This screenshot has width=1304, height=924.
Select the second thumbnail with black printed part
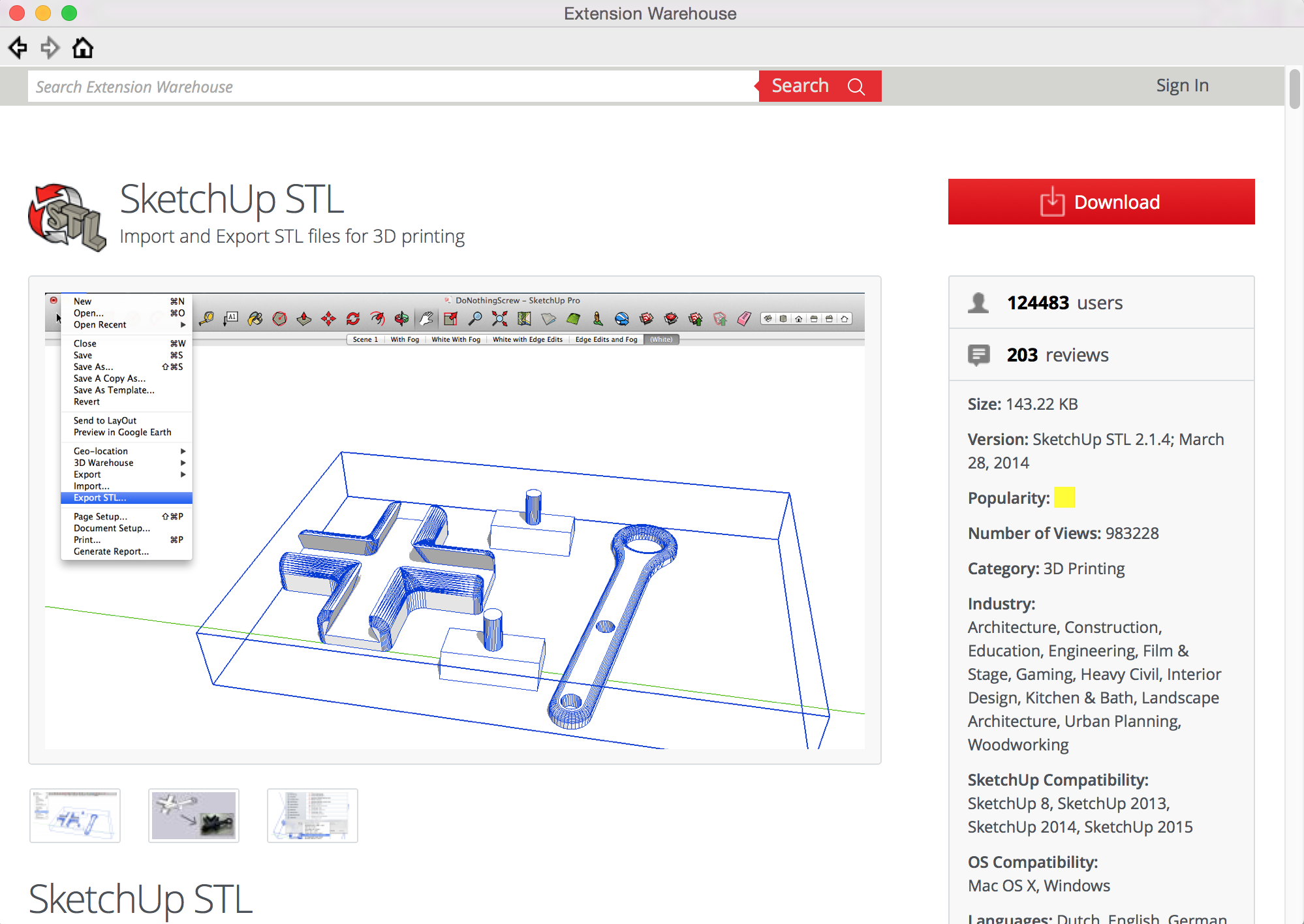[x=194, y=816]
